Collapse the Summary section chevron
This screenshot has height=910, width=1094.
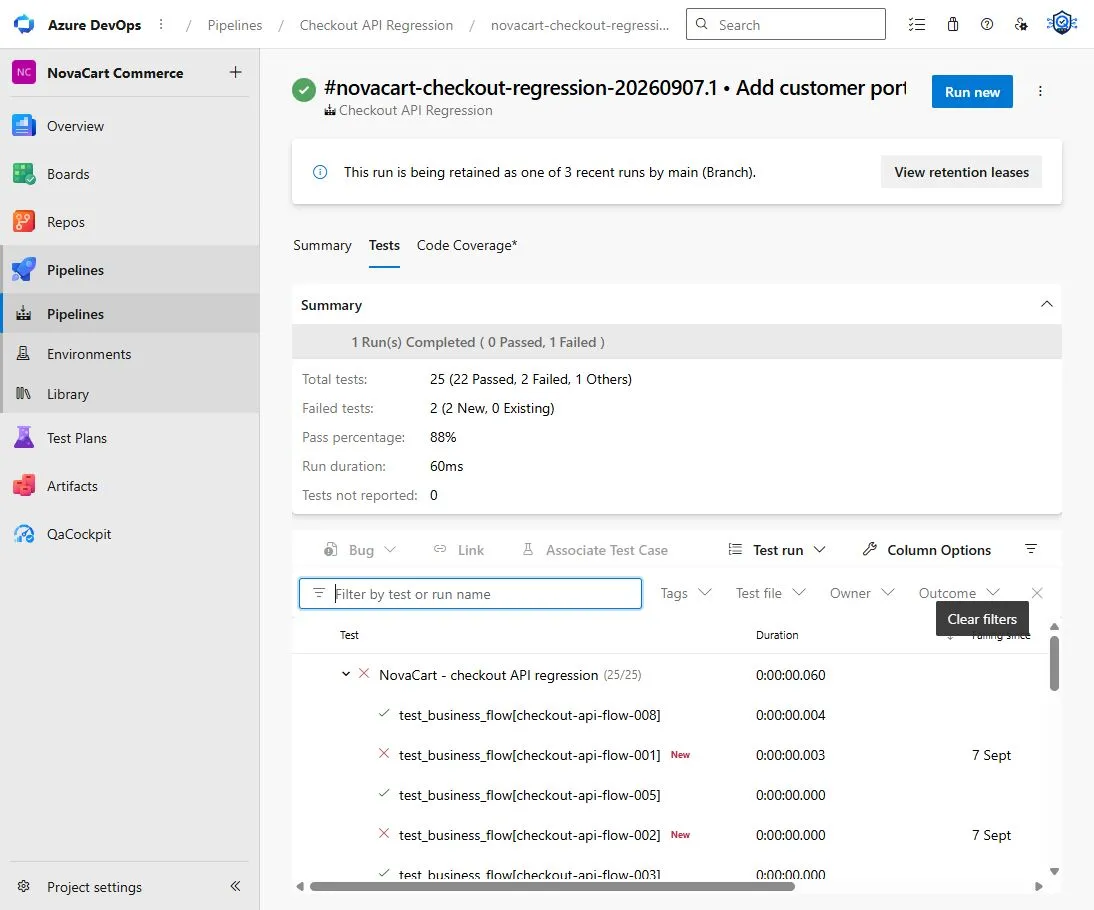pos(1047,304)
